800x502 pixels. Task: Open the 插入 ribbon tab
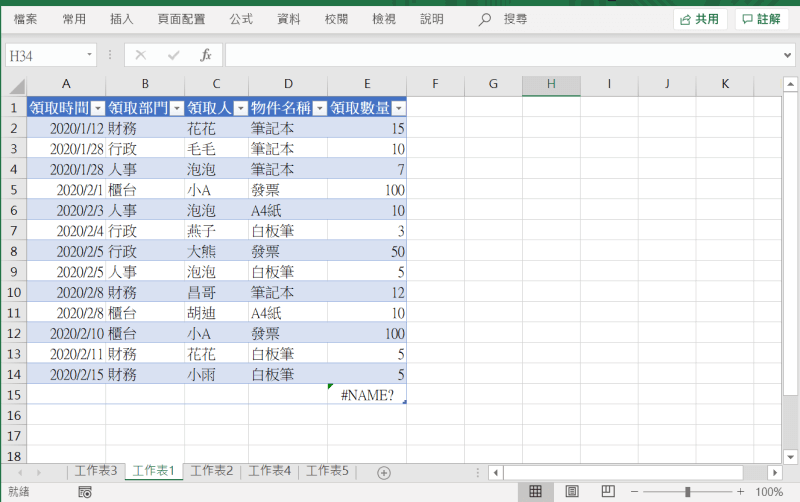[121, 19]
